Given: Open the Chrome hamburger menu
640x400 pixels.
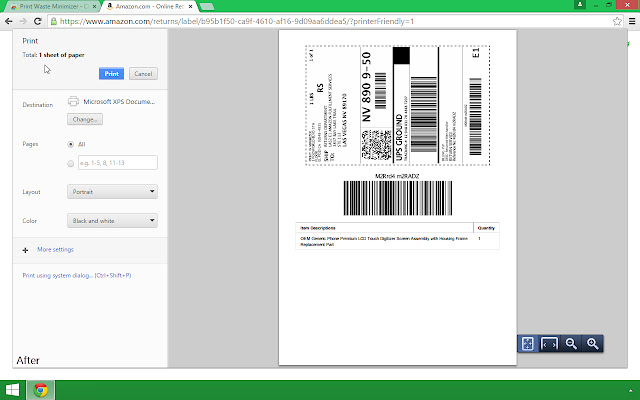Looking at the screenshot, I should pos(632,21).
